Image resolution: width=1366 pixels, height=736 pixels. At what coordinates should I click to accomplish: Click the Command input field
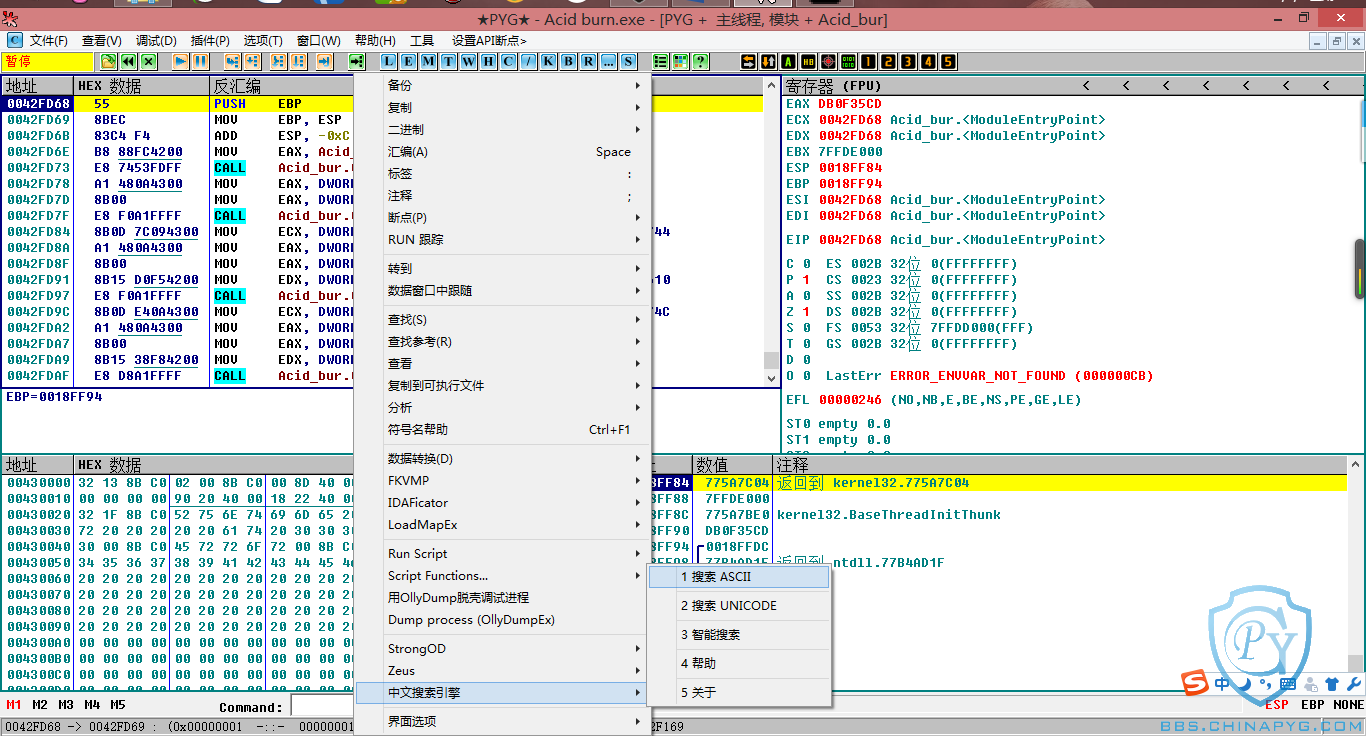[x=322, y=706]
